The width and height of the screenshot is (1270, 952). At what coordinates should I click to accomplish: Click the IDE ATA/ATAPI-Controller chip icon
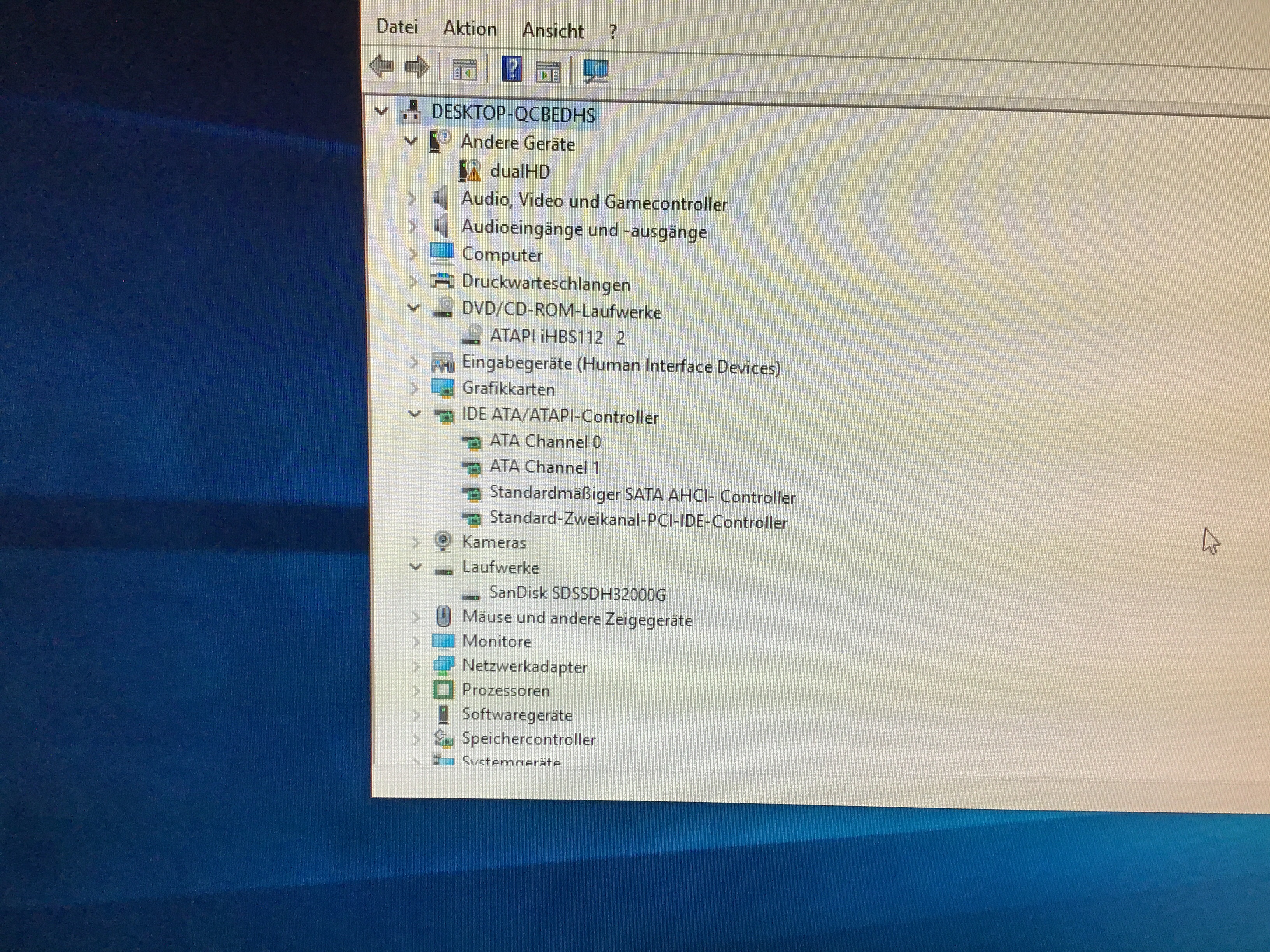click(443, 415)
